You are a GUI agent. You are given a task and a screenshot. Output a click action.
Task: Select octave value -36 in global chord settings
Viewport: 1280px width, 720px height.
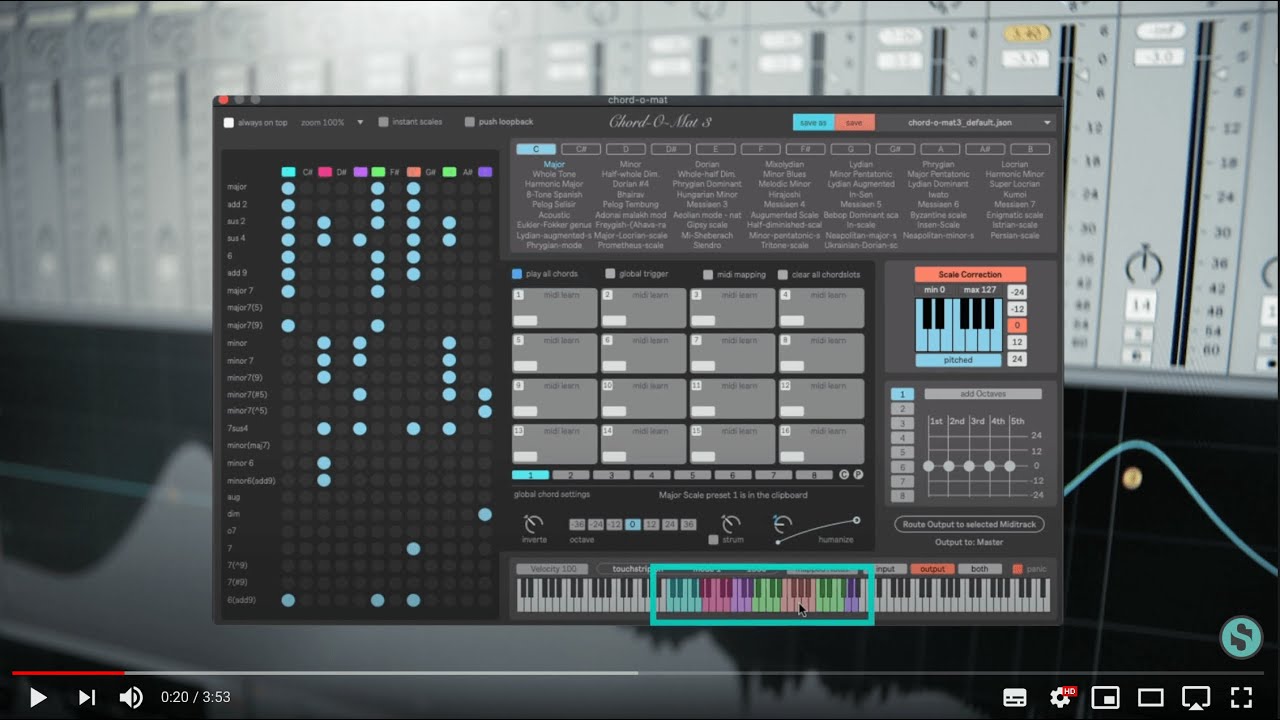click(578, 524)
